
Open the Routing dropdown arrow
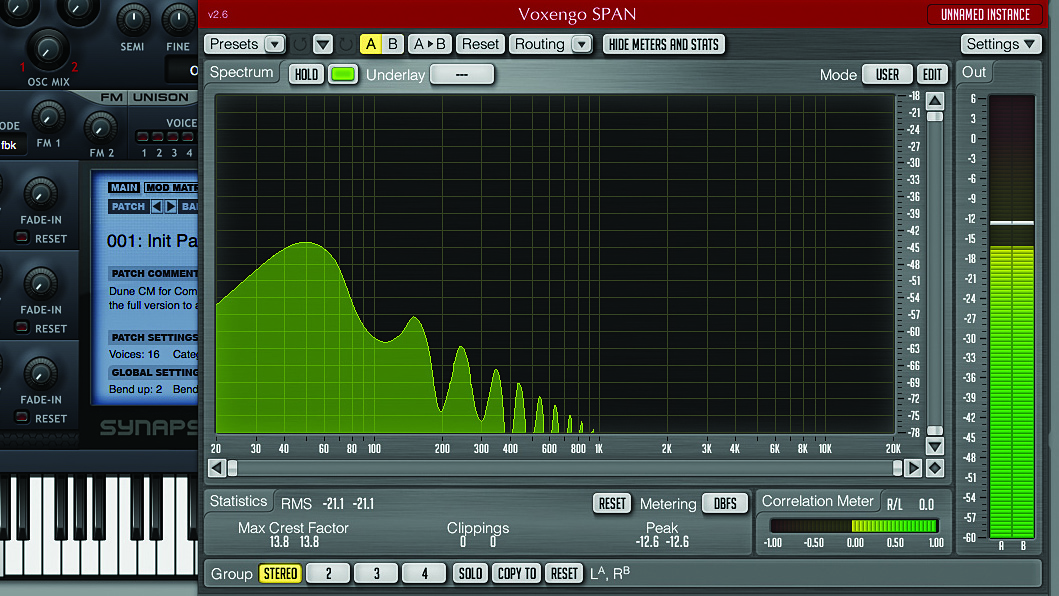(x=581, y=45)
